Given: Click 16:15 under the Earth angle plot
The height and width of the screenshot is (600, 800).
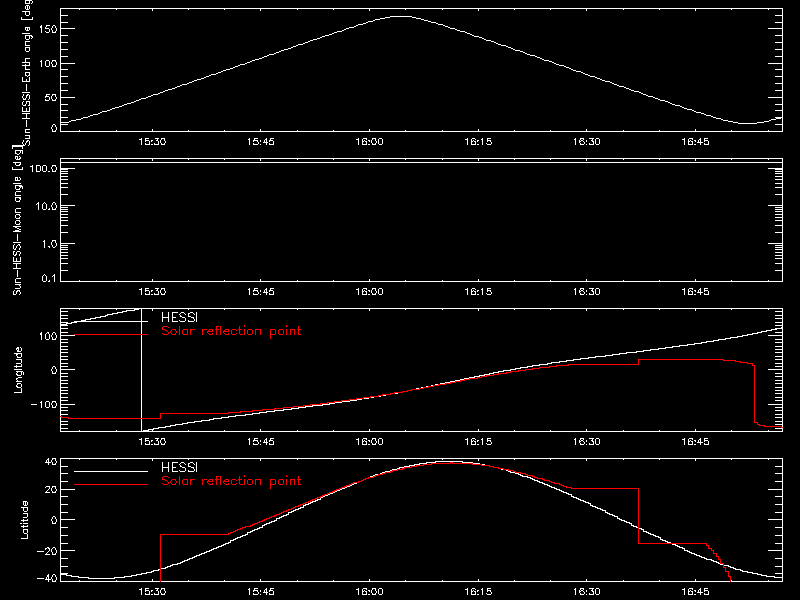Looking at the screenshot, I should pyautogui.click(x=478, y=141).
